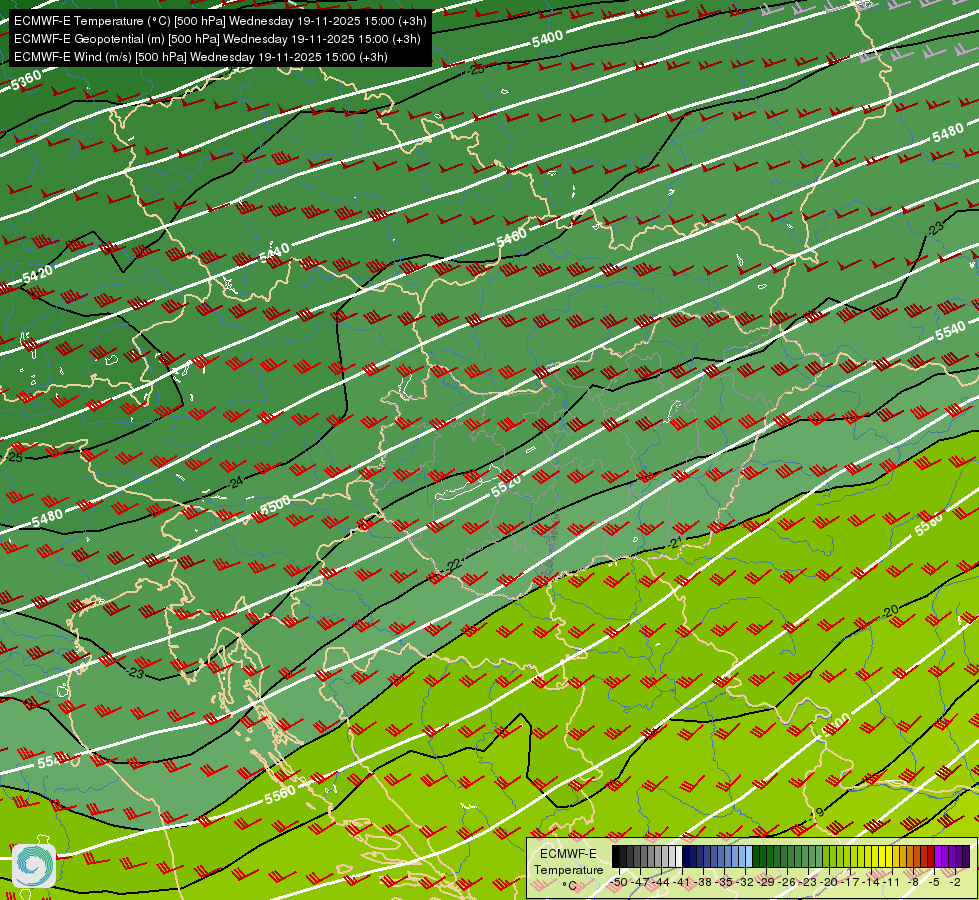Click the 5500 geopotential contour label
This screenshot has width=979, height=900.
275,504
